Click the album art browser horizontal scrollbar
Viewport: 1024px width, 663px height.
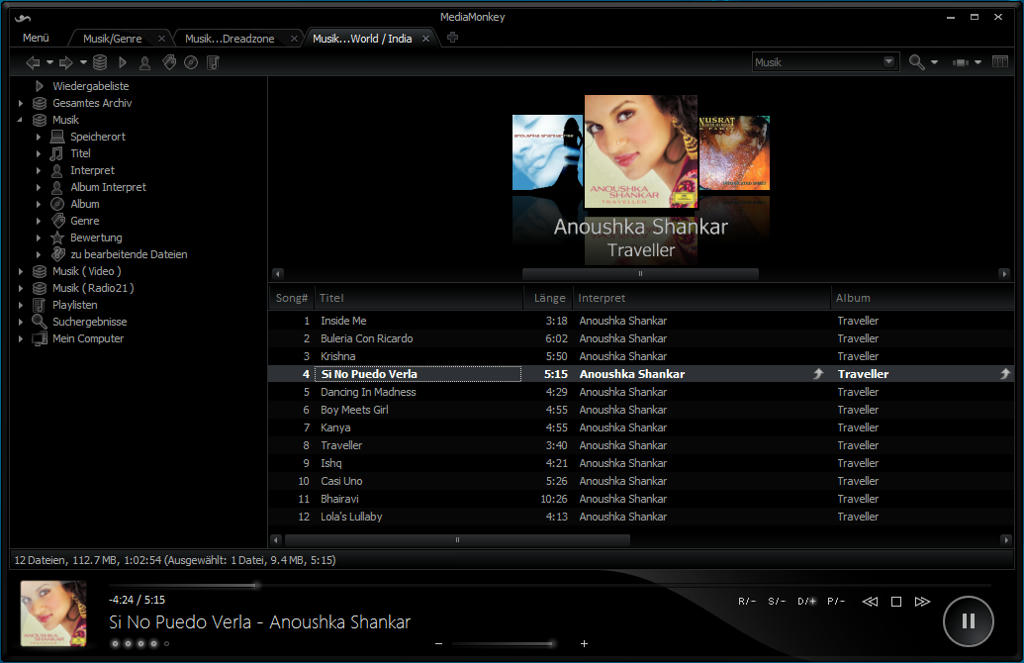tap(641, 274)
